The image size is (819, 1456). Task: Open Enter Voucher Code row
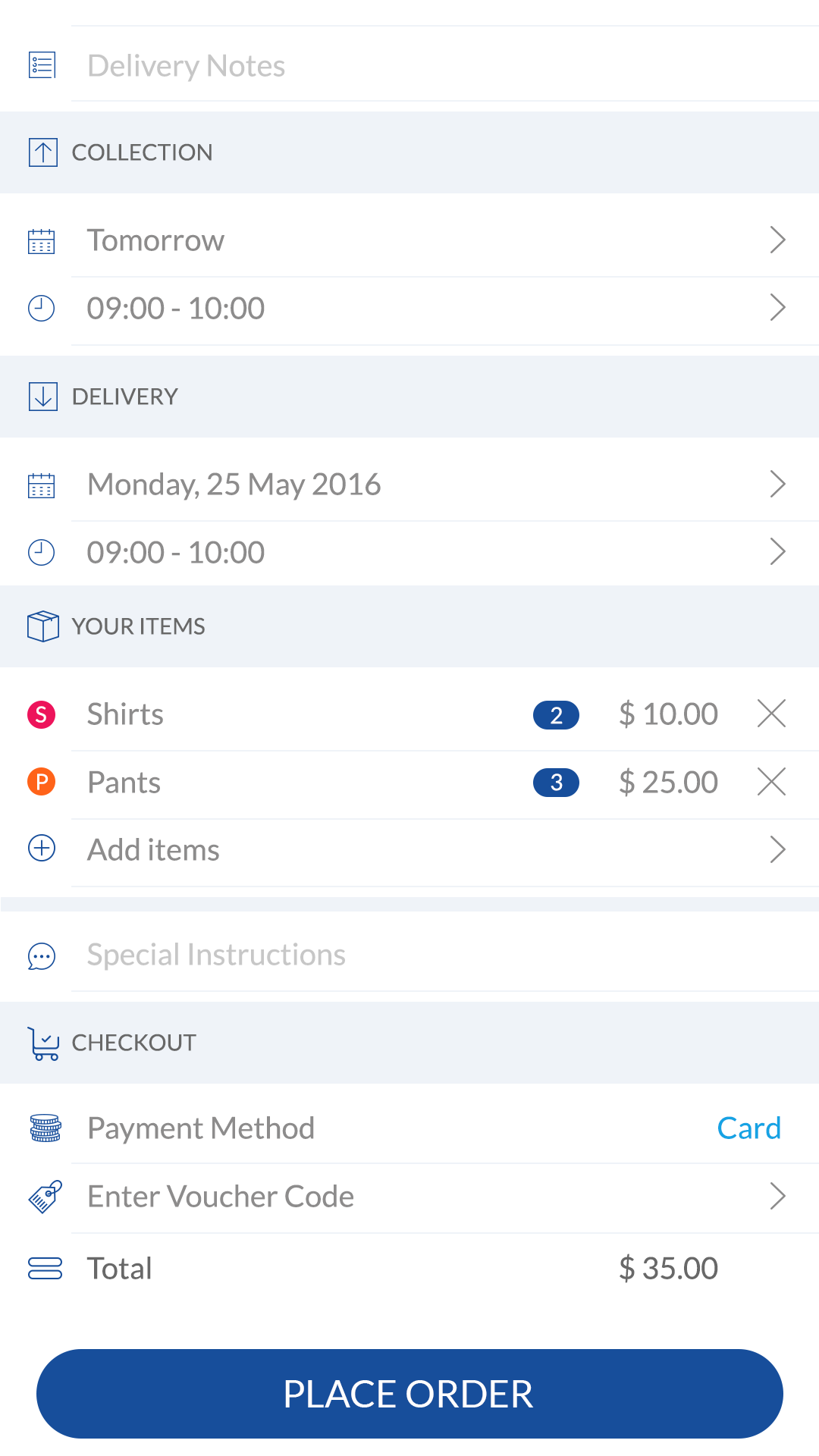pos(445,1197)
